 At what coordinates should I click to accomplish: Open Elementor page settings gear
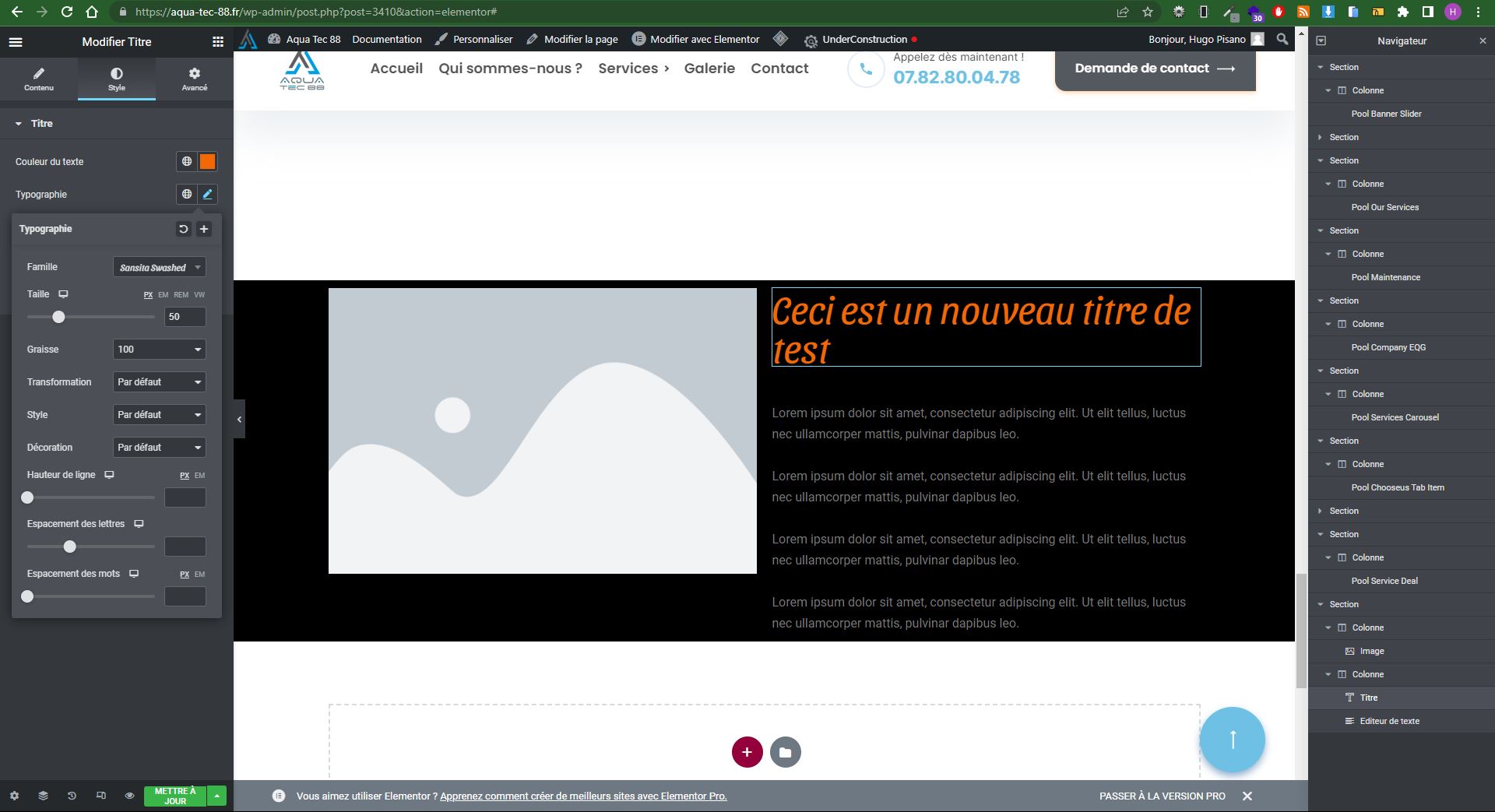point(14,796)
